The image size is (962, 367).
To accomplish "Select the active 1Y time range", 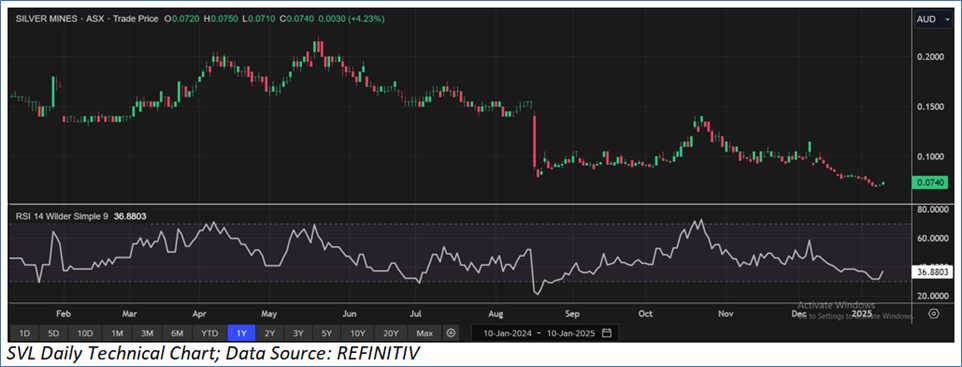I will click(x=241, y=333).
